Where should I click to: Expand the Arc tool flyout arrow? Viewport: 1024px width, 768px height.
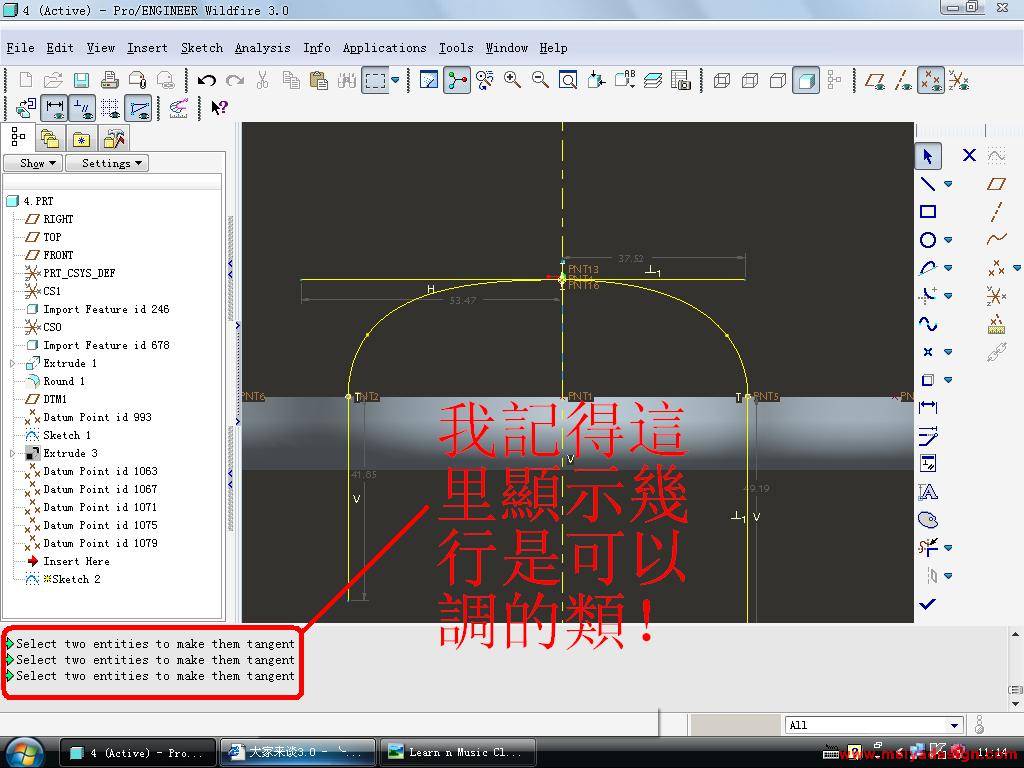(948, 268)
